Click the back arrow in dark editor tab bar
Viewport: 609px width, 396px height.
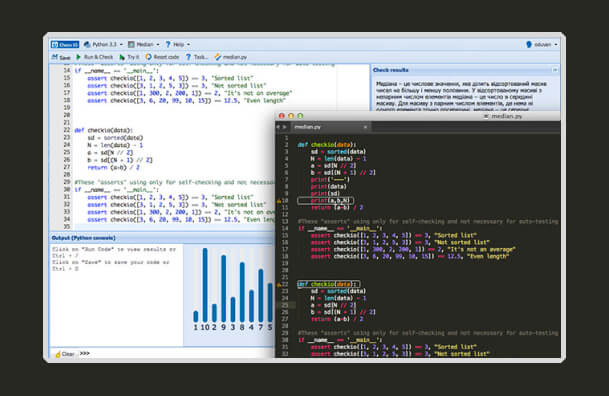(x=278, y=127)
